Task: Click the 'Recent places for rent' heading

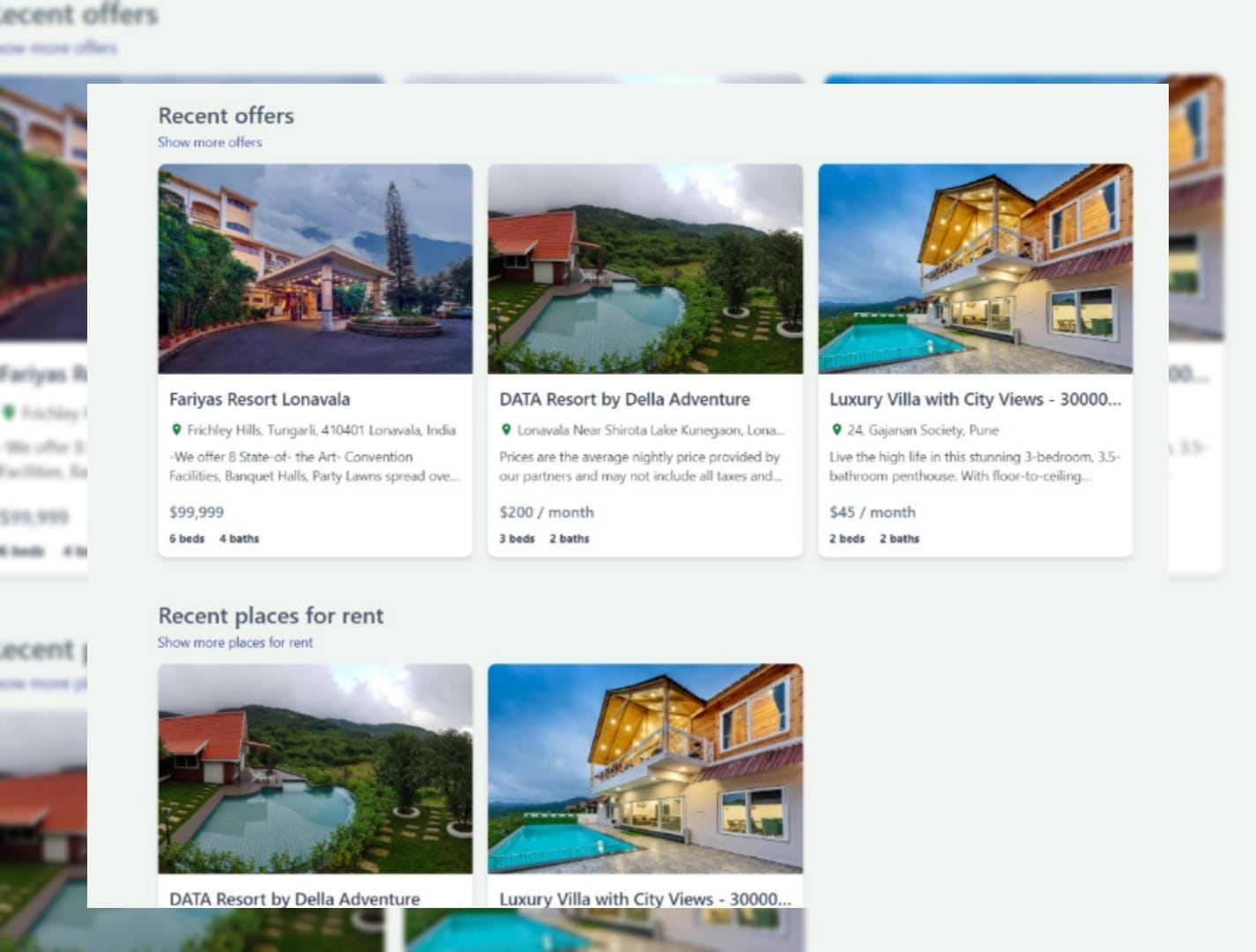Action: pyautogui.click(x=271, y=615)
